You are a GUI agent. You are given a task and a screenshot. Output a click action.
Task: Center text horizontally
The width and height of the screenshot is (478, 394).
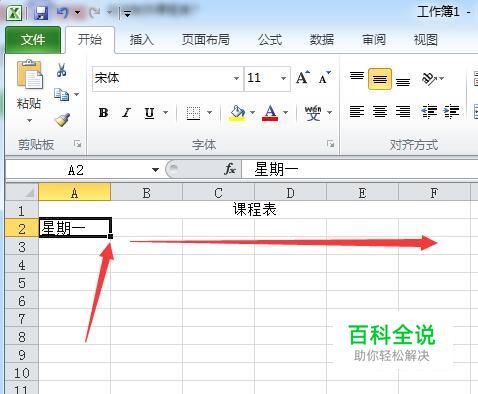click(x=380, y=111)
